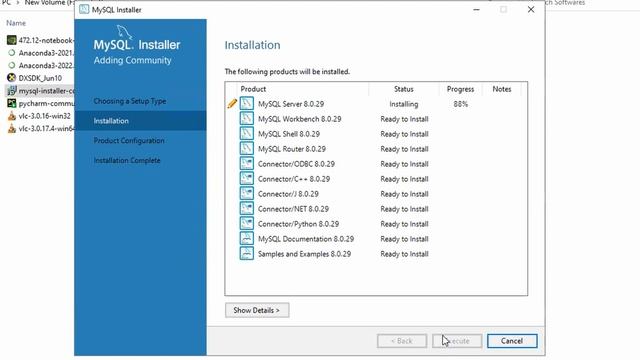Click the vlc-3.0.16-win32 cone icon

pyautogui.click(x=11, y=116)
